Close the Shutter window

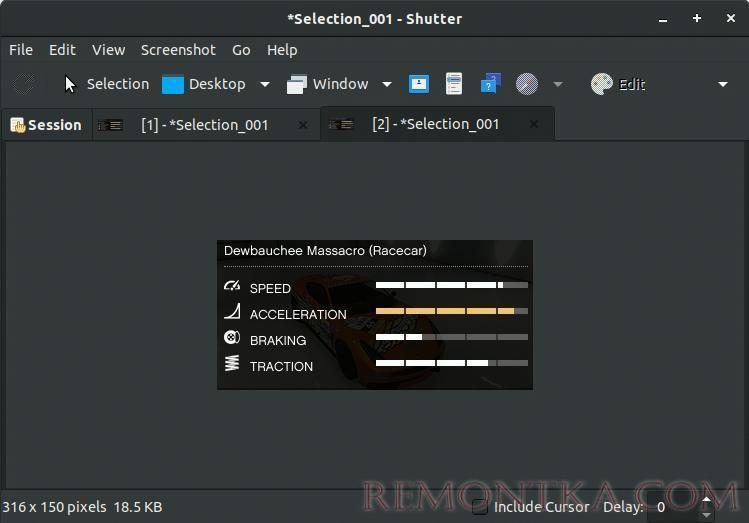point(730,18)
